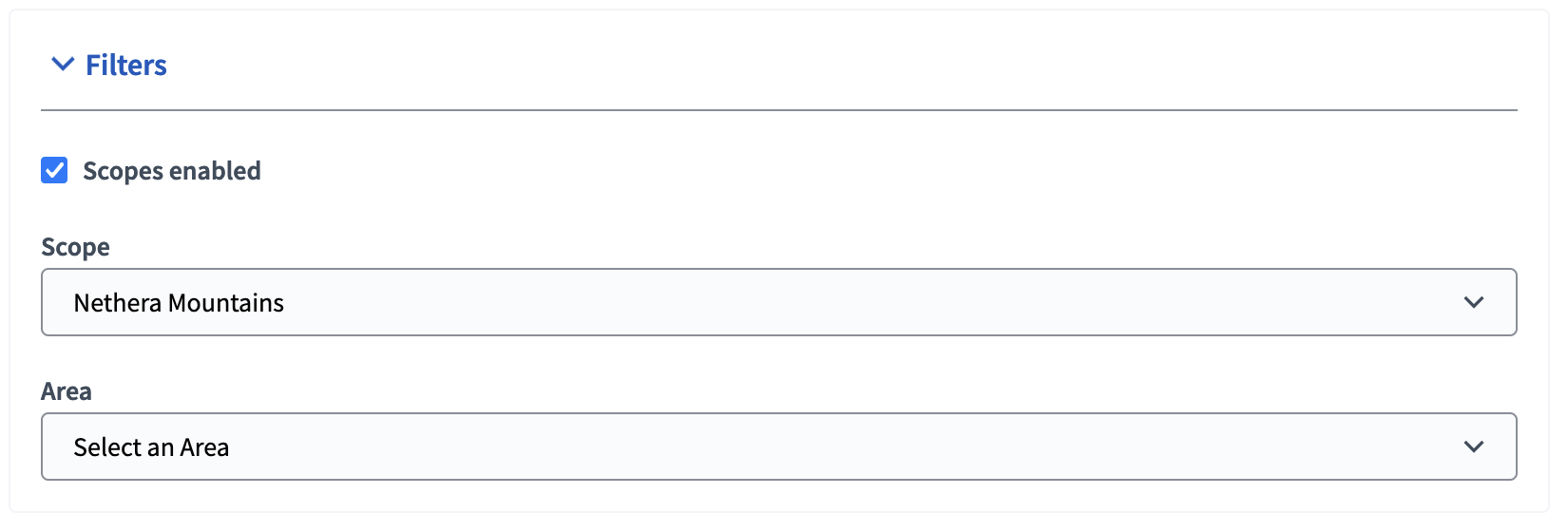Expand area choices via the right chevron

1473,446
